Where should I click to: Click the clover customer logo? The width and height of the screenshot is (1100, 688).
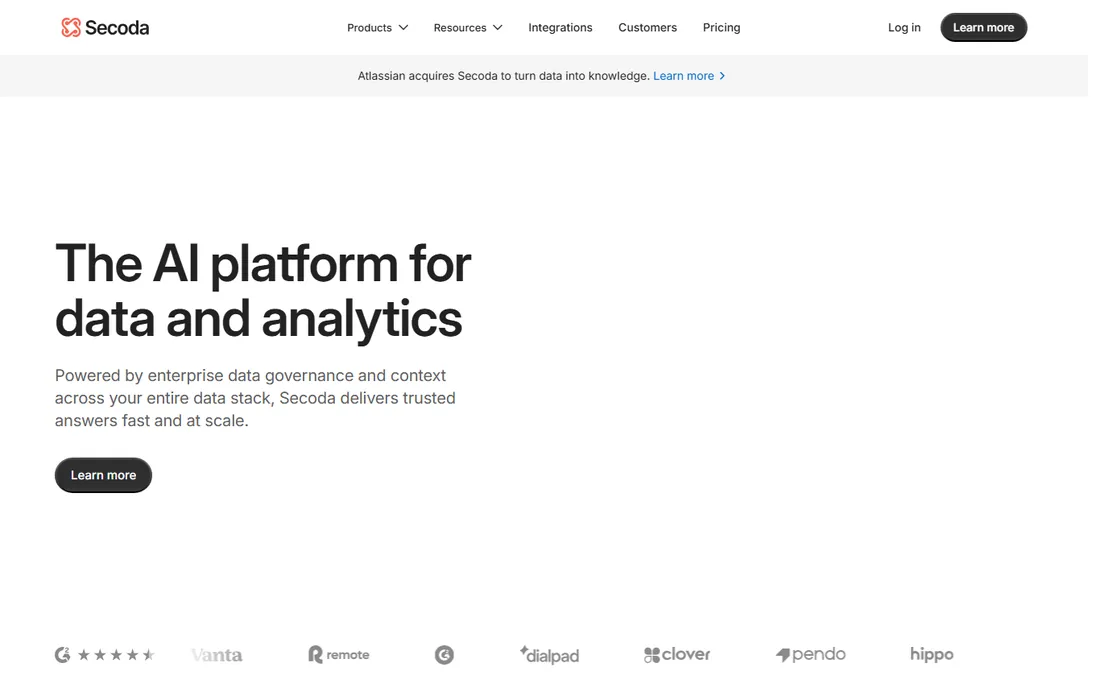coord(677,654)
